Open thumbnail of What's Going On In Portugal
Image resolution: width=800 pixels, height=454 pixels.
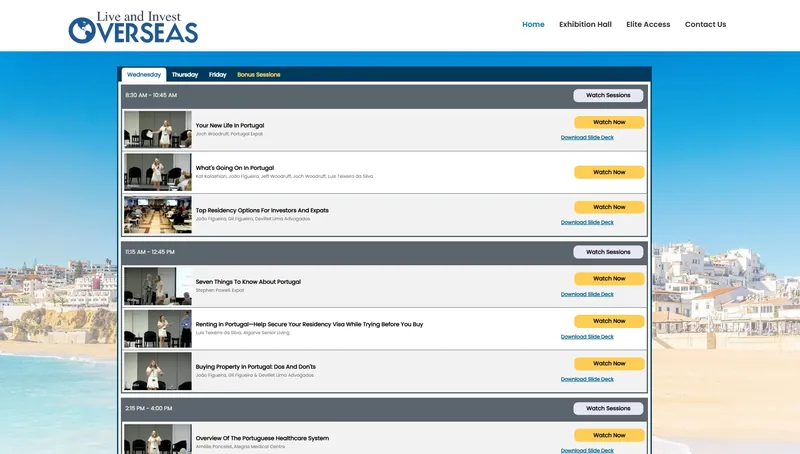[x=158, y=172]
